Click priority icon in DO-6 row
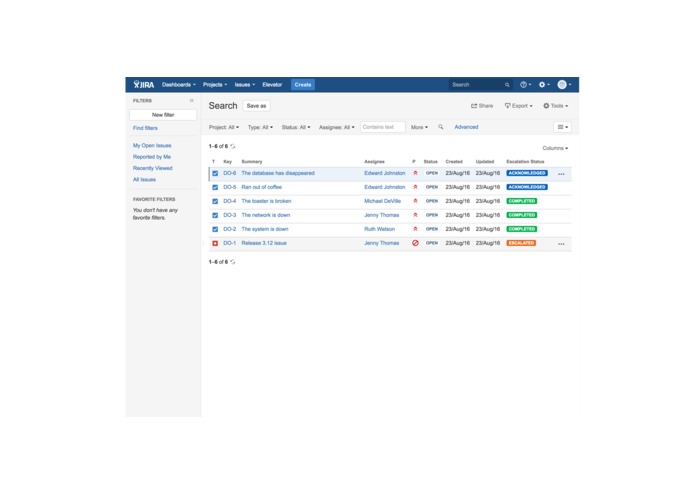The image size is (695, 494). [x=415, y=173]
